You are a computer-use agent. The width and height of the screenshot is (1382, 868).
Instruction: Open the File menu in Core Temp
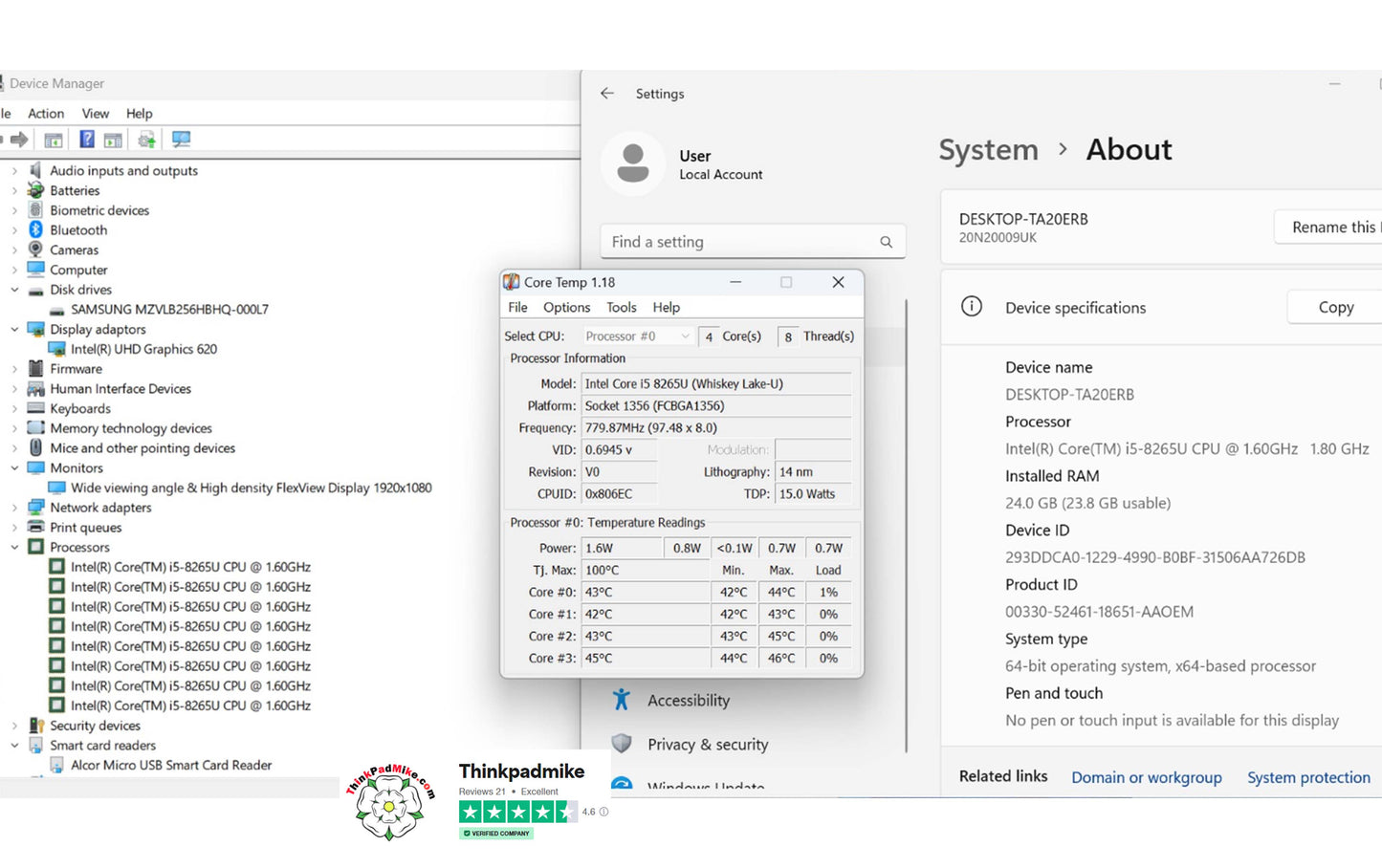517,307
